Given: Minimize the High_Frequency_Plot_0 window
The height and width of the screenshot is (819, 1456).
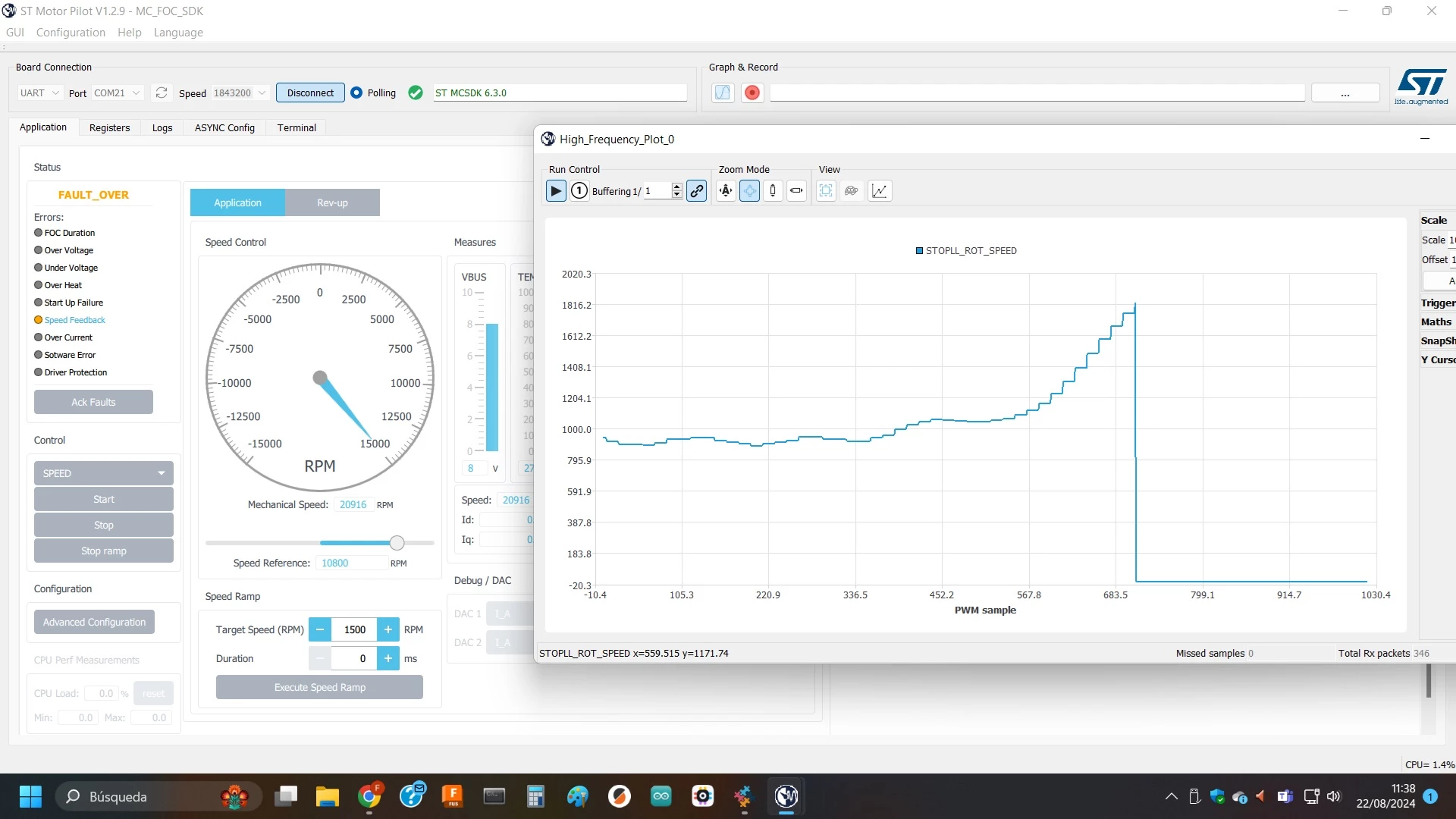Looking at the screenshot, I should point(1425,139).
